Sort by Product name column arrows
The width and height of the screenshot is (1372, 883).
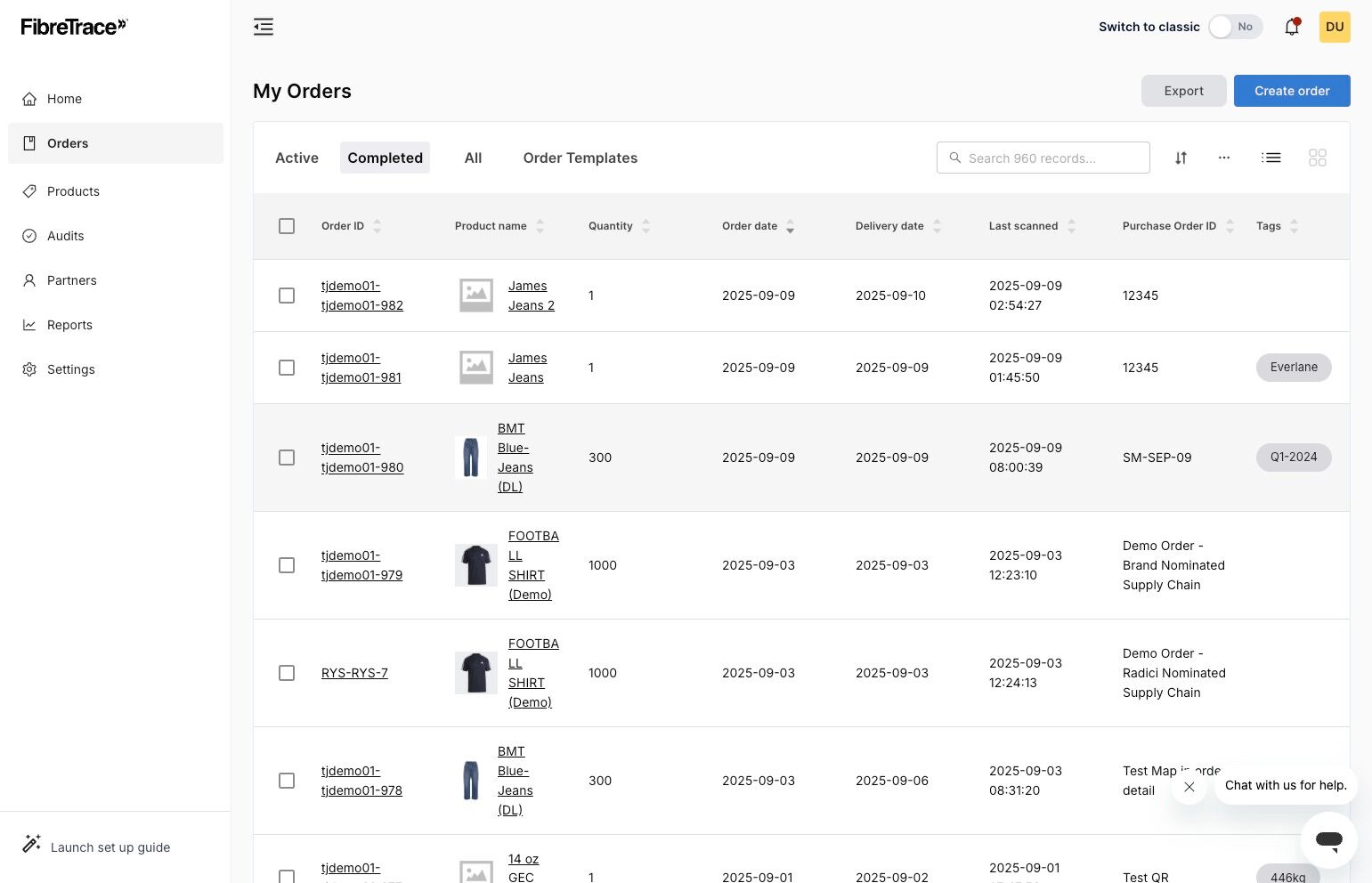(x=540, y=226)
